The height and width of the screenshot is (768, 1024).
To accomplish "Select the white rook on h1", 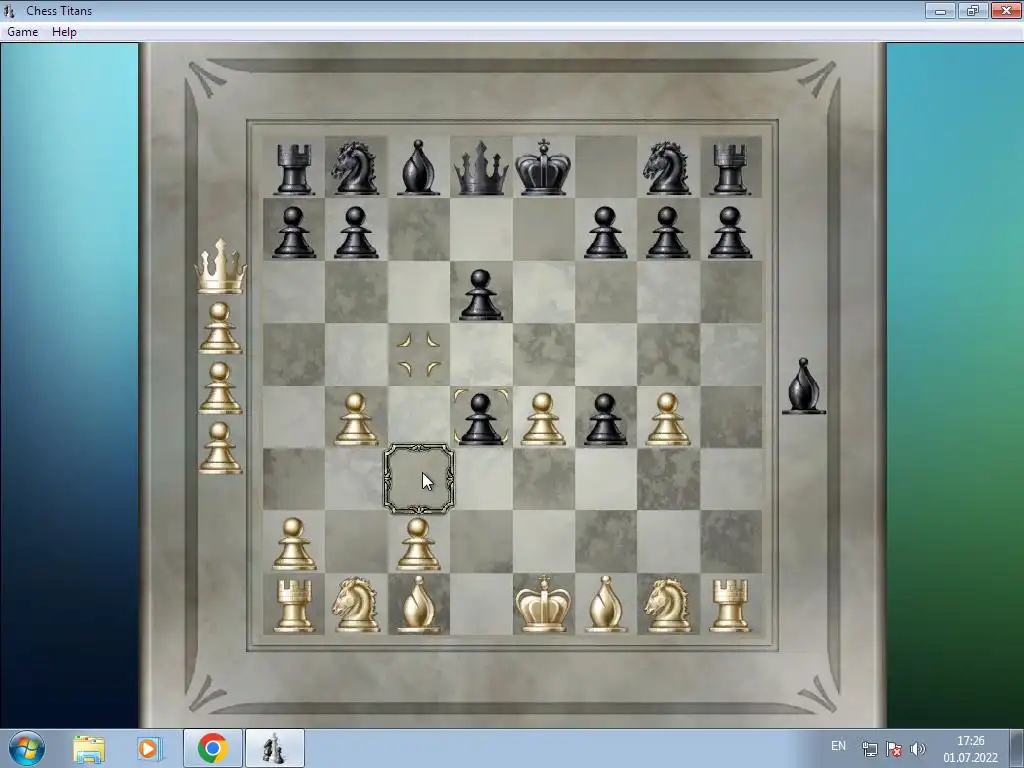I will (x=729, y=607).
